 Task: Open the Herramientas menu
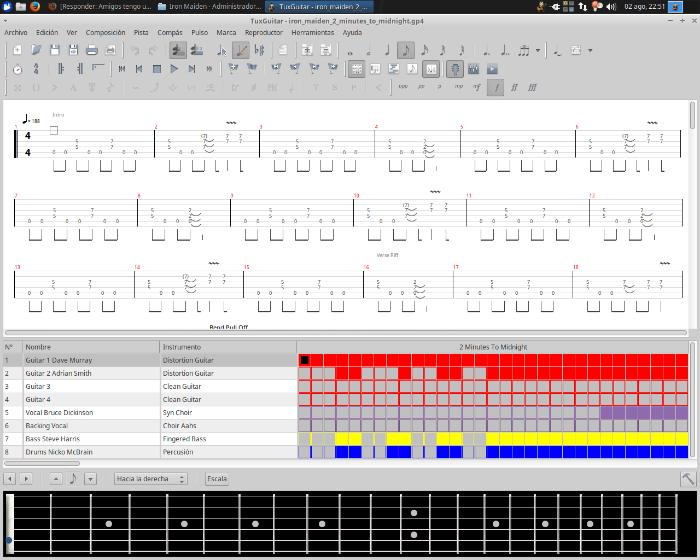point(312,32)
